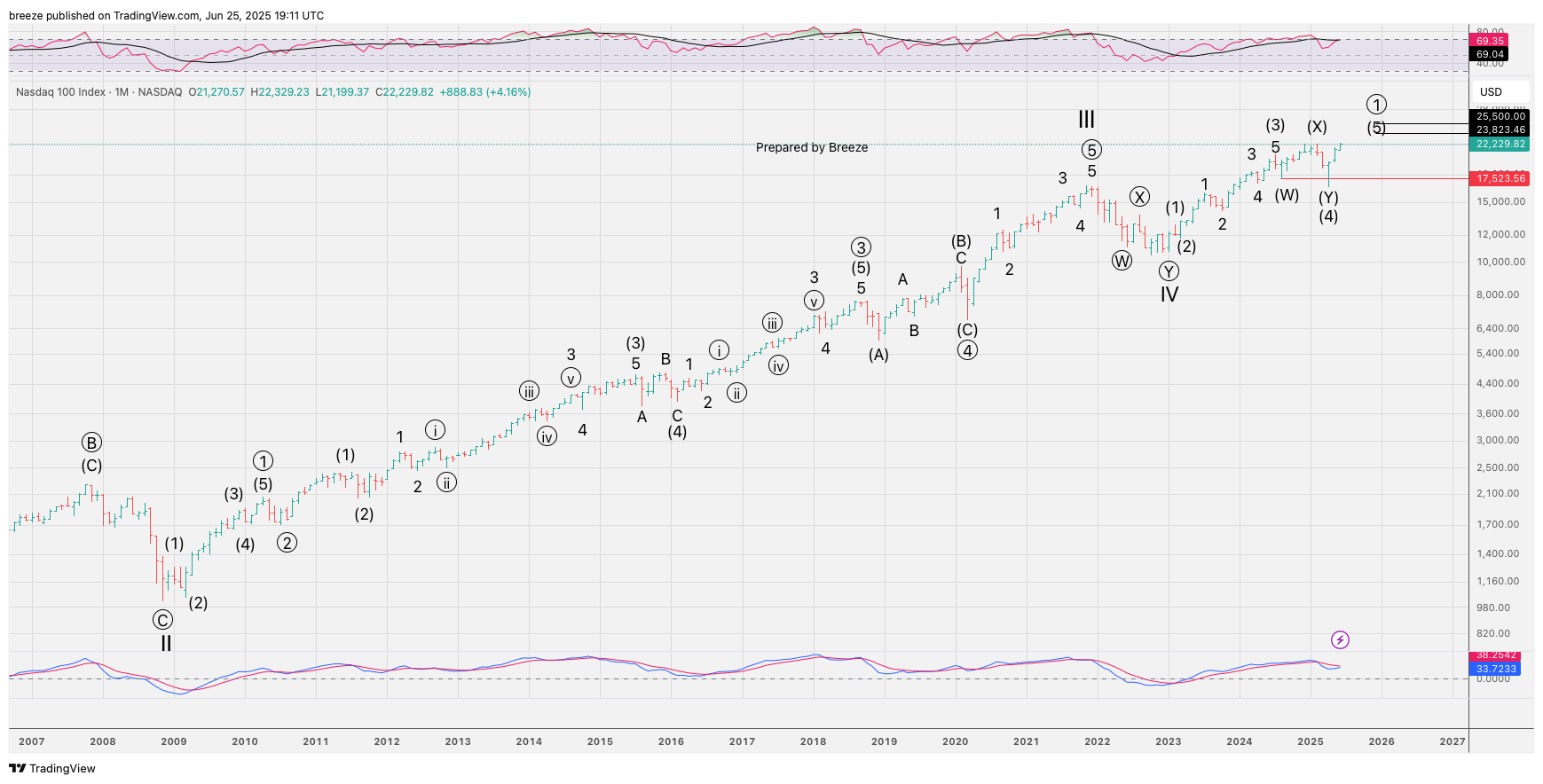Click the red 17,523.56 price label

(x=1500, y=178)
